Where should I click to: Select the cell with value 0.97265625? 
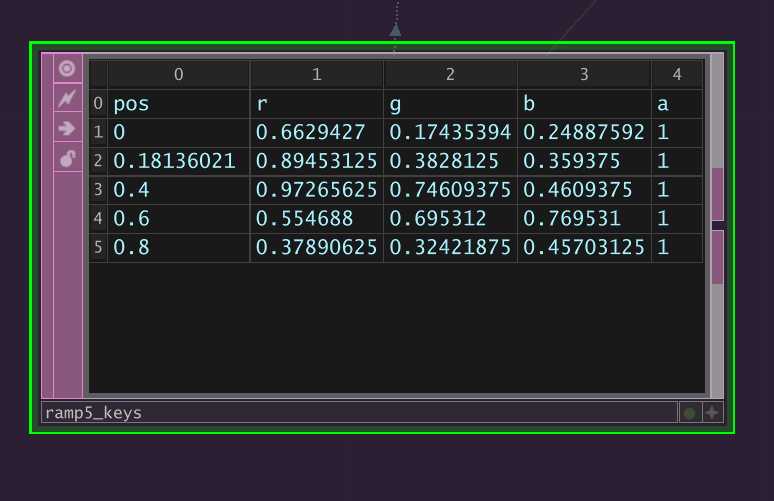coord(316,190)
